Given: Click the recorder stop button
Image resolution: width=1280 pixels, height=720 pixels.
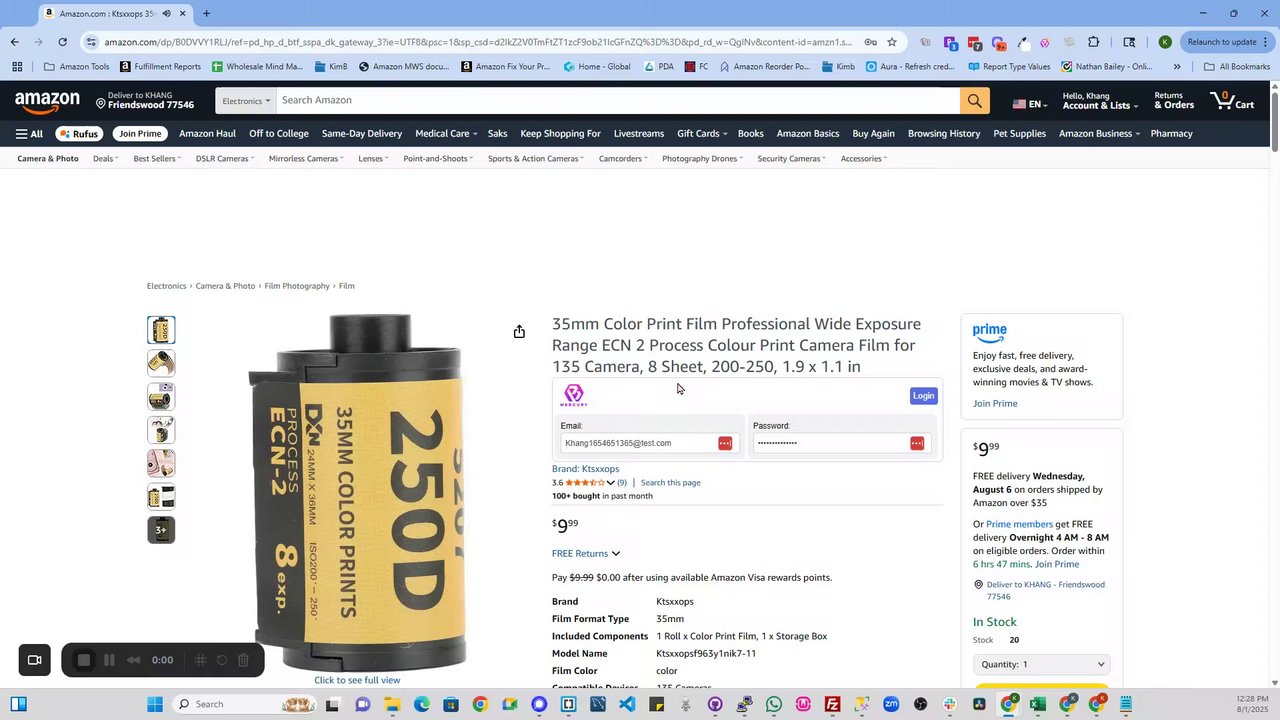Looking at the screenshot, I should pyautogui.click(x=84, y=660).
